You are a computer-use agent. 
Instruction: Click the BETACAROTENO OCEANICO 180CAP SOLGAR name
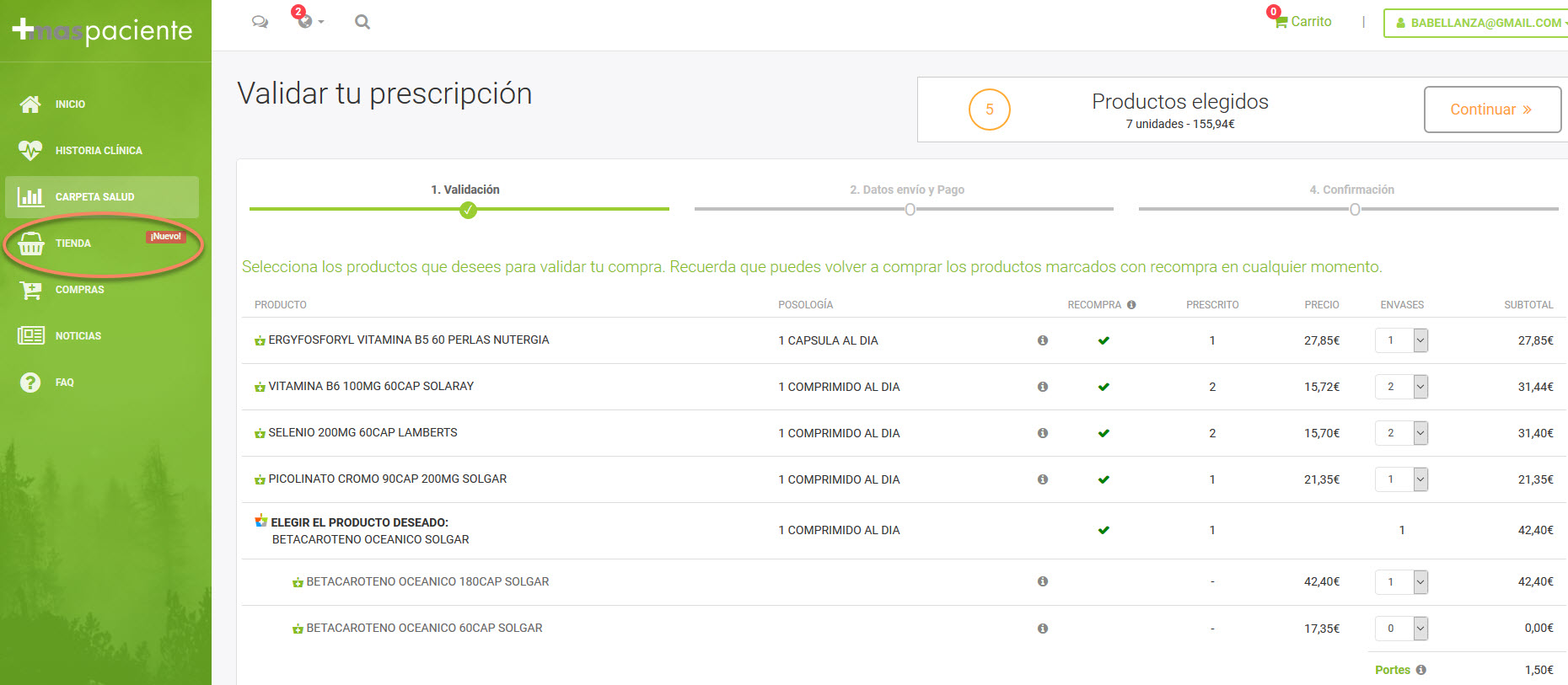click(427, 581)
